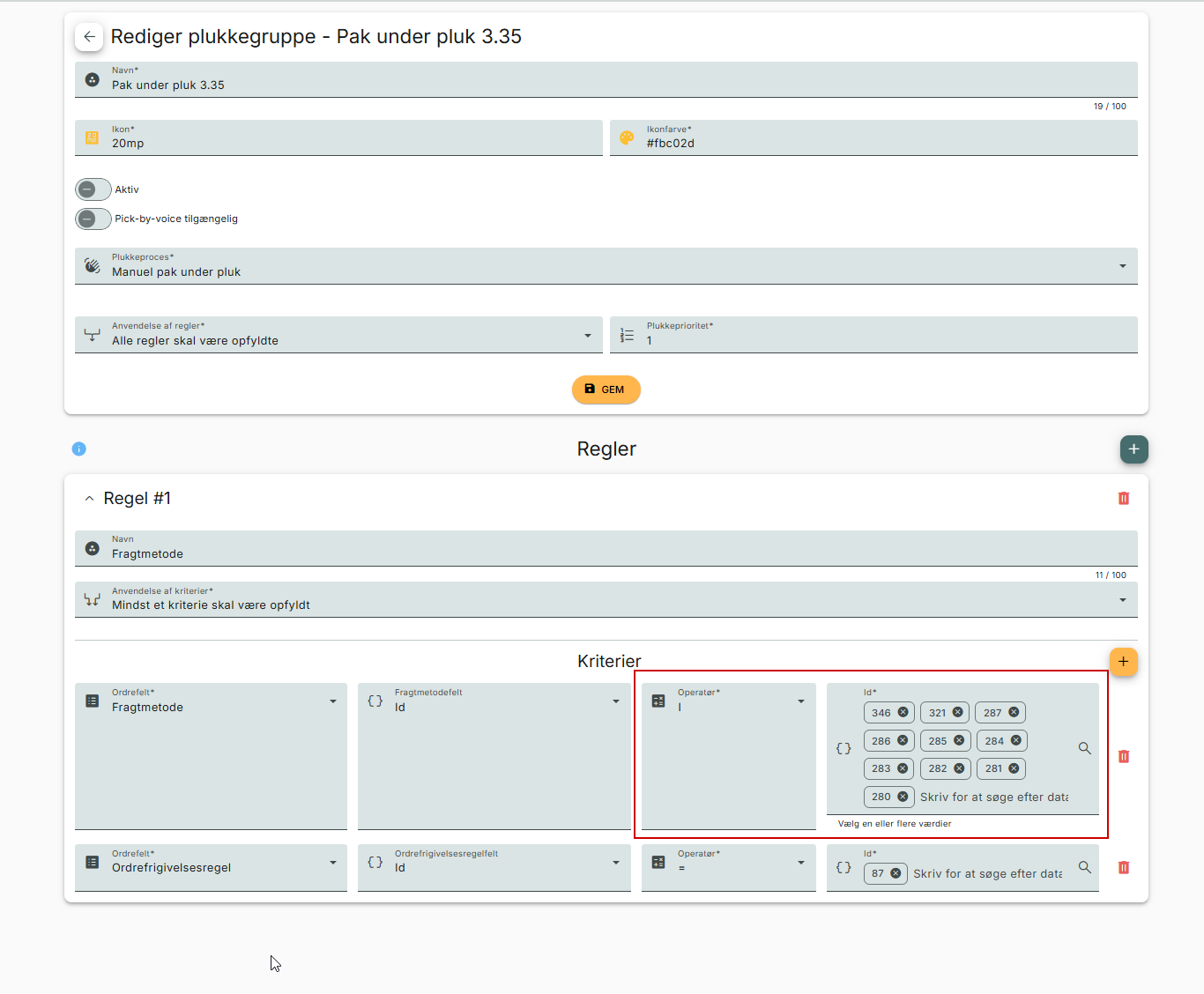Focus Fragtmetode Id search text input
The height and width of the screenshot is (994, 1204).
point(994,797)
